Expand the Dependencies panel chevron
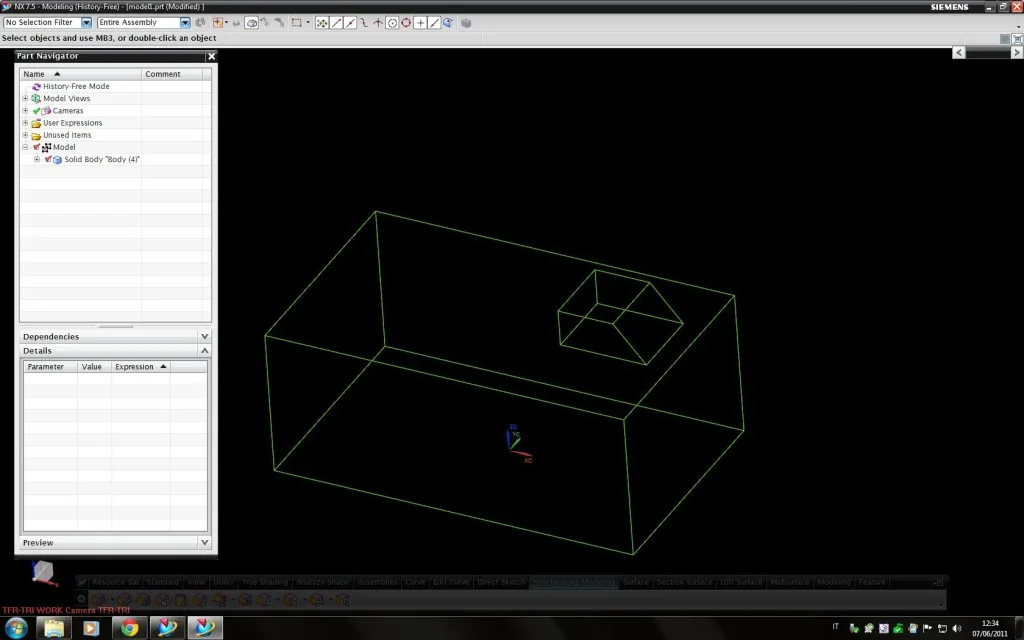 [x=204, y=336]
